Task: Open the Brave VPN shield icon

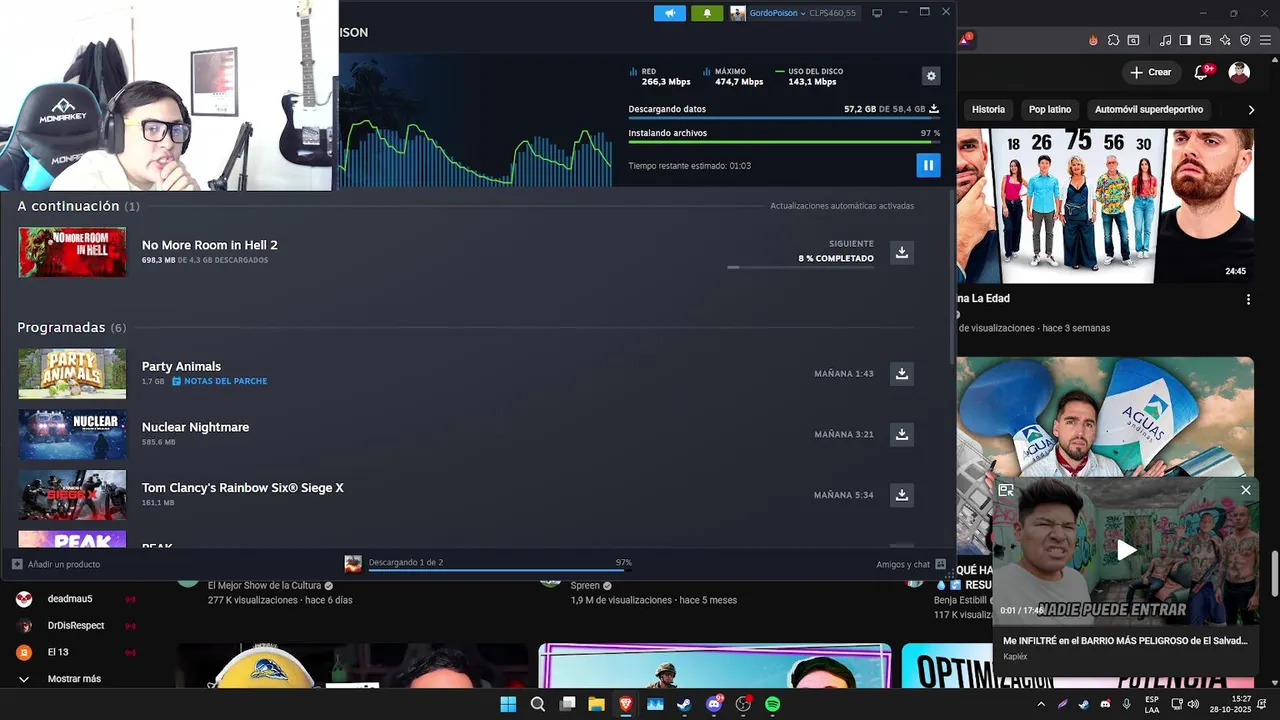Action: [x=1245, y=40]
